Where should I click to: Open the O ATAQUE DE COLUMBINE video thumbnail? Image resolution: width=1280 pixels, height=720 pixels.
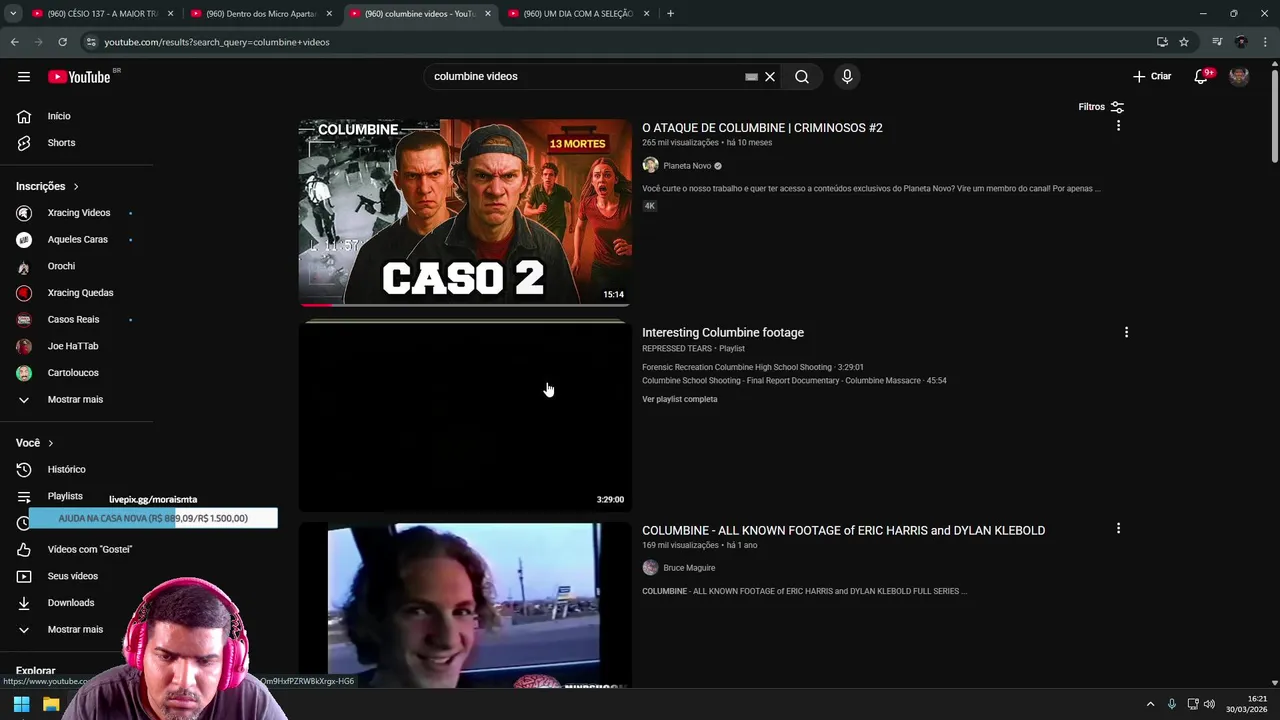tap(465, 213)
